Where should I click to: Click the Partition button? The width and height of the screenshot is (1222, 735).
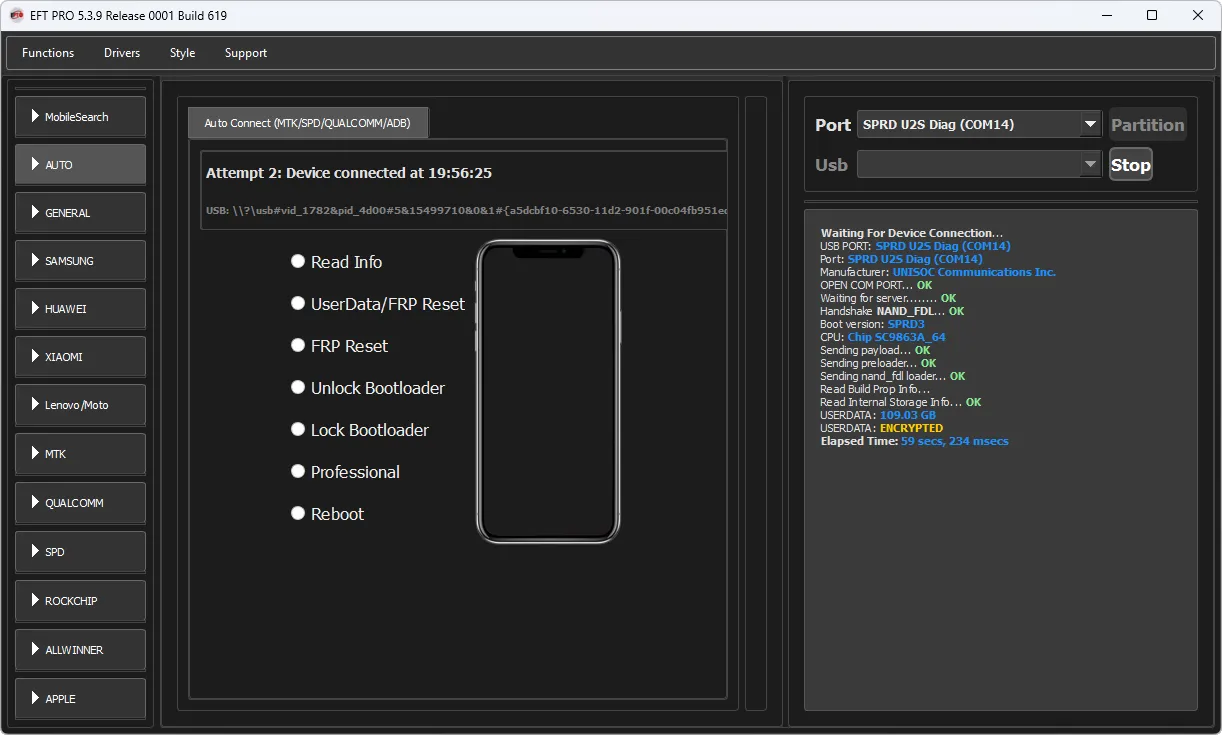tap(1147, 125)
